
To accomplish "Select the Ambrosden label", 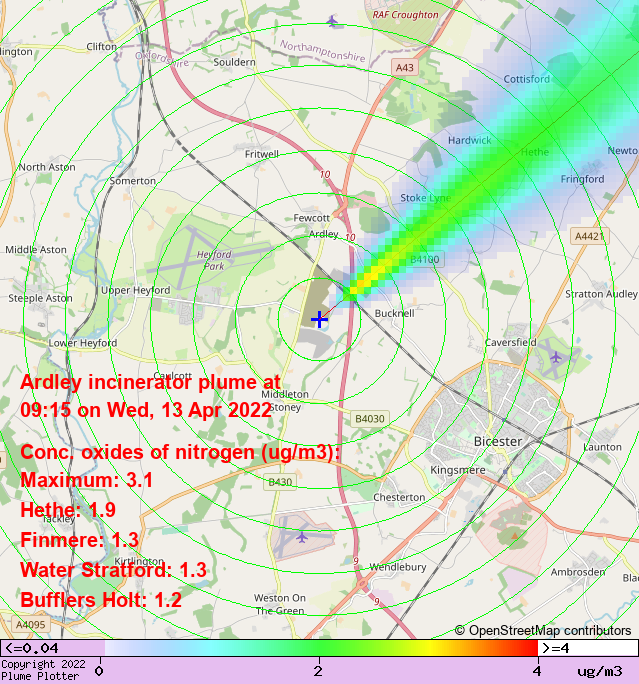I will coord(578,572).
